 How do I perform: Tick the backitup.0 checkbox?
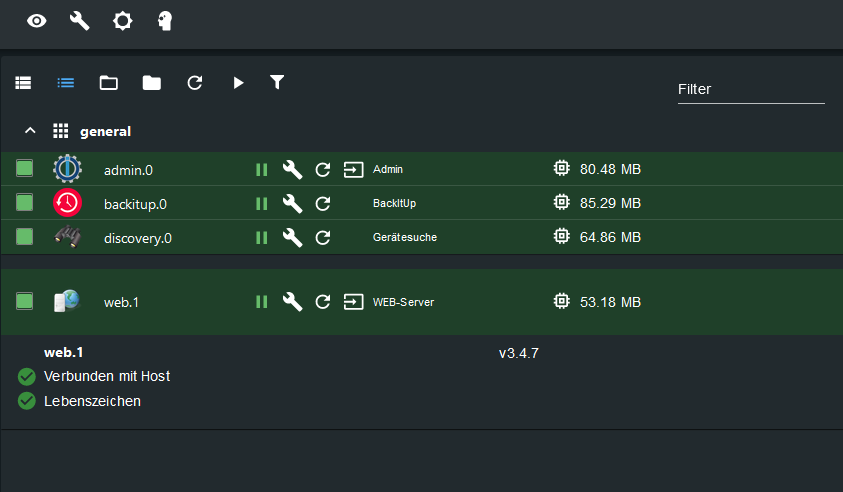[x=25, y=203]
